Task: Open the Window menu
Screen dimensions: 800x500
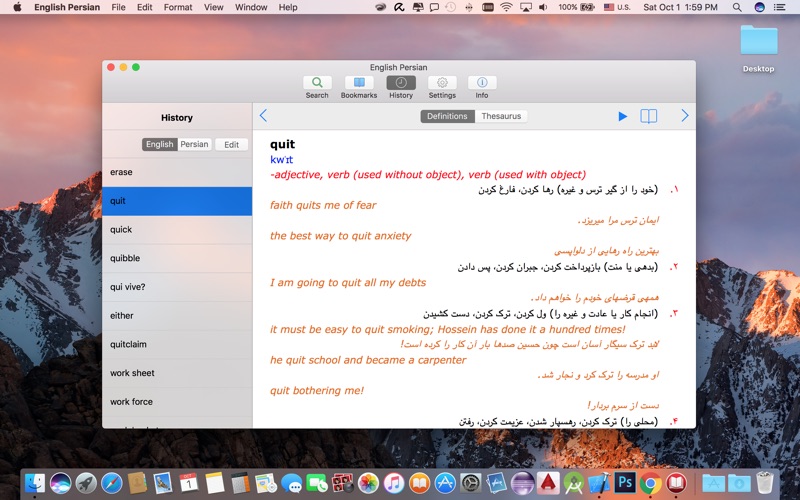Action: (251, 7)
